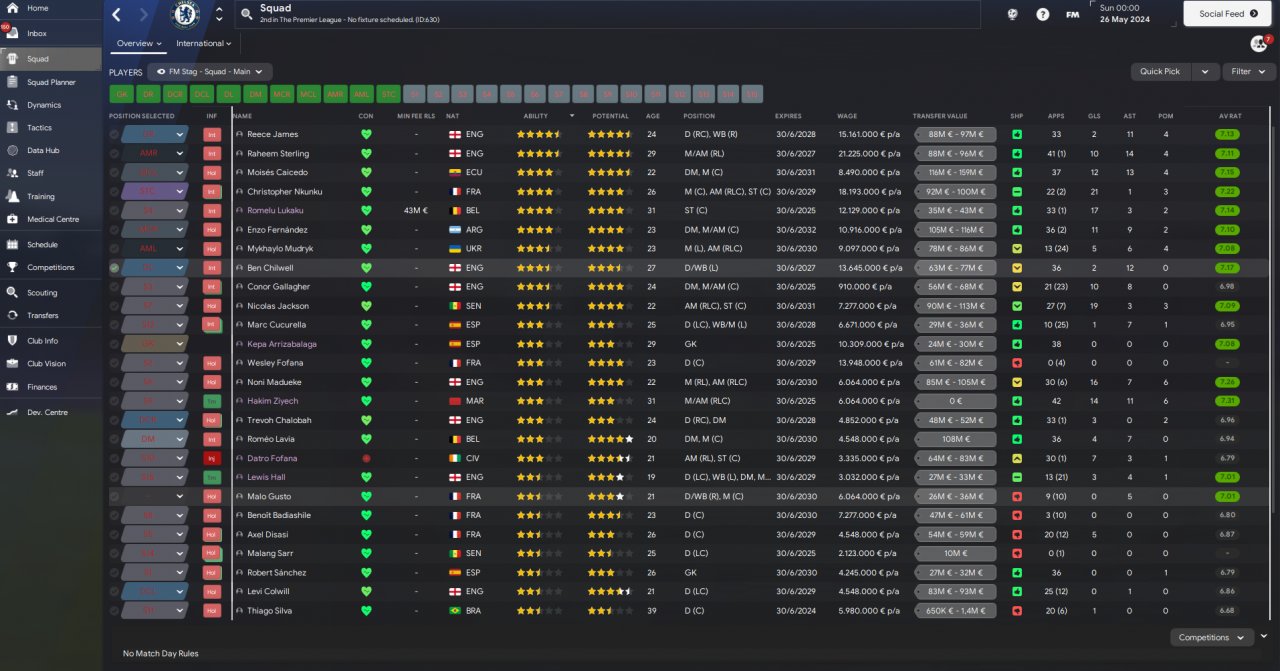
Task: Go to Dynamics screen
Action: pos(50,105)
